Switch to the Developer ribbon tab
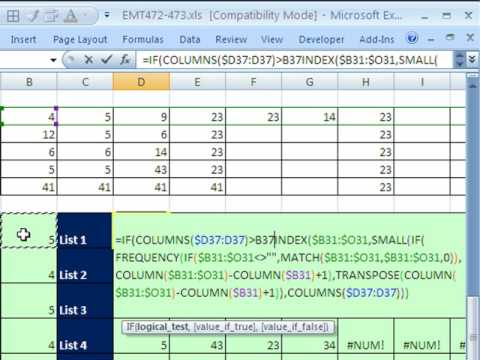 (x=321, y=40)
